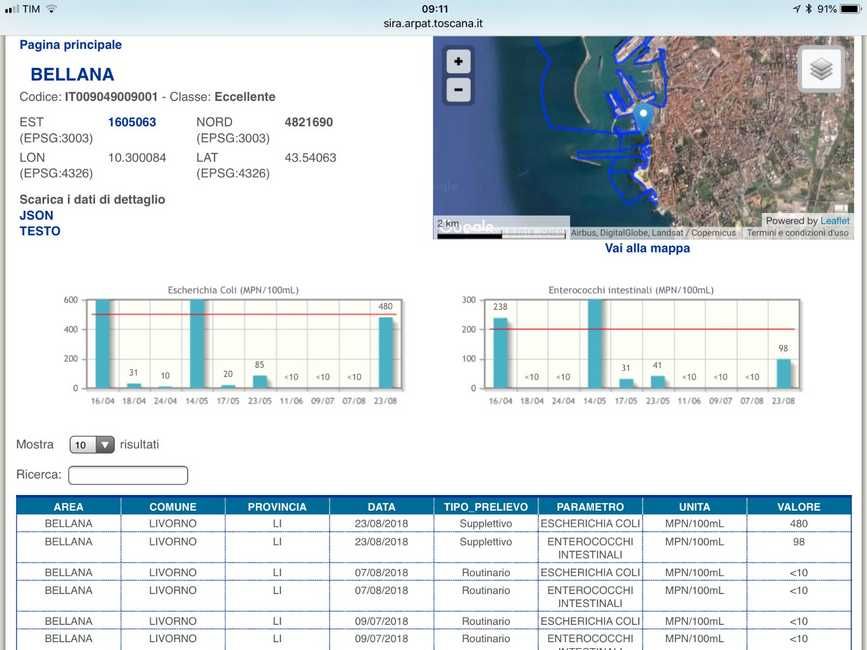Tap the battery icon in status bar
The image size is (867, 650).
(x=849, y=9)
